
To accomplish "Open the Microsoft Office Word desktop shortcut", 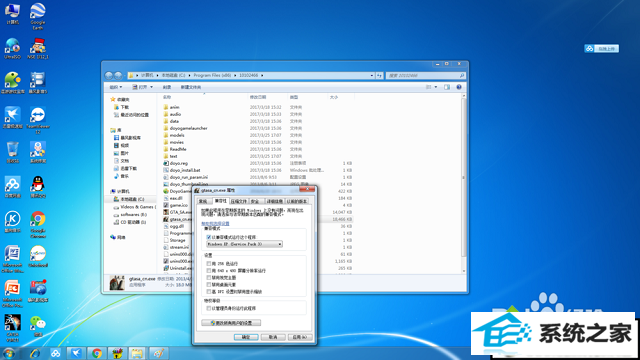I will coord(12,259).
